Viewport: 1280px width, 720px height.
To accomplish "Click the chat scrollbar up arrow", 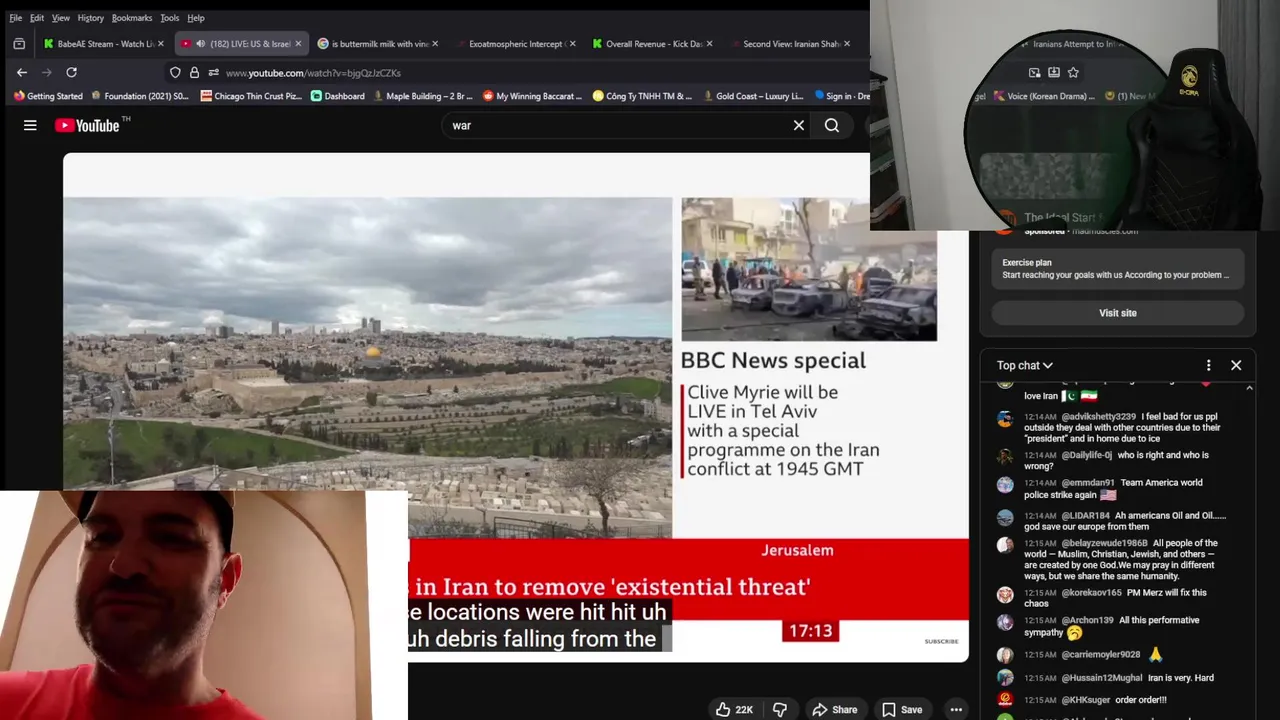I will click(x=1249, y=388).
